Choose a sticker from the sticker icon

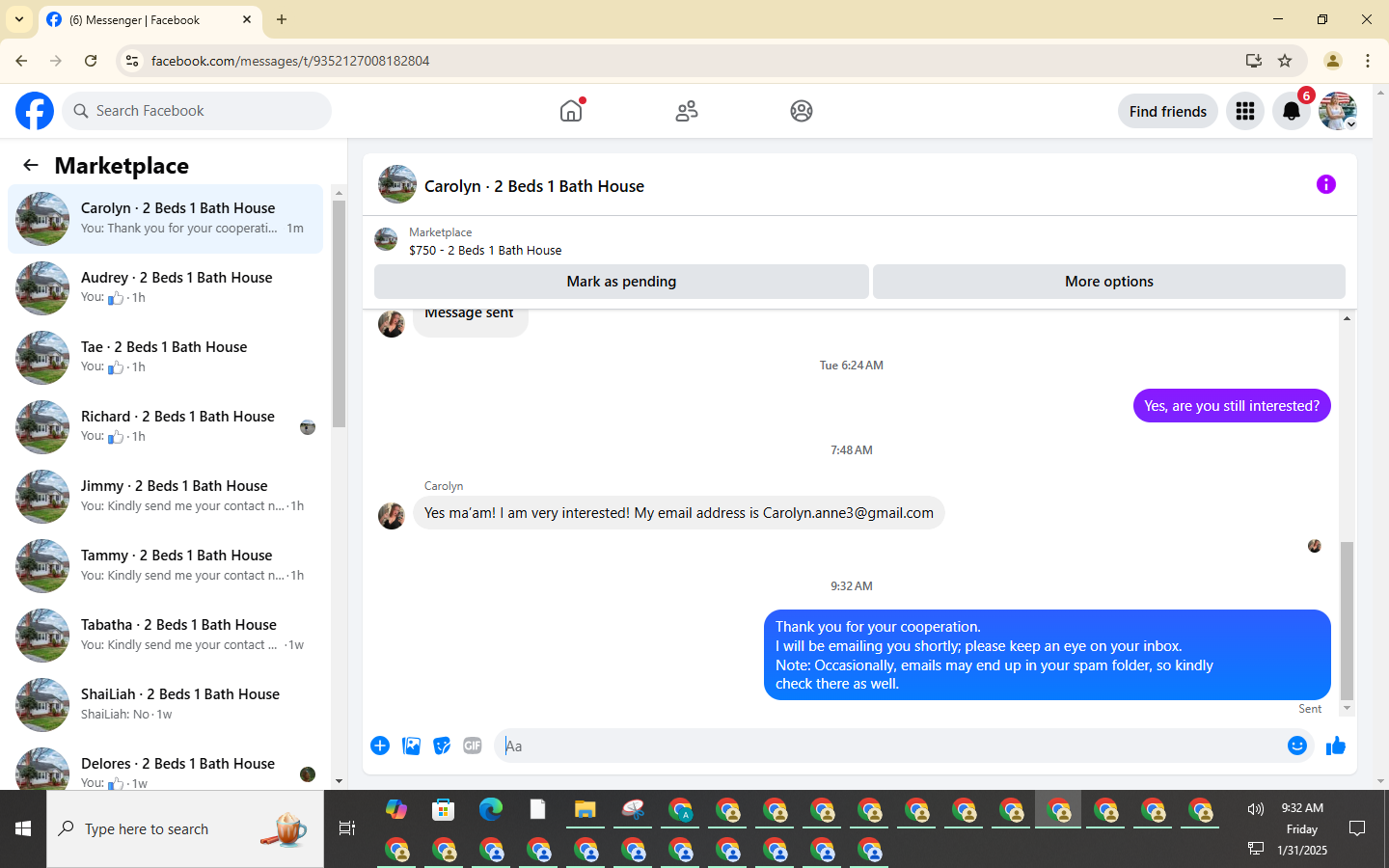[442, 746]
